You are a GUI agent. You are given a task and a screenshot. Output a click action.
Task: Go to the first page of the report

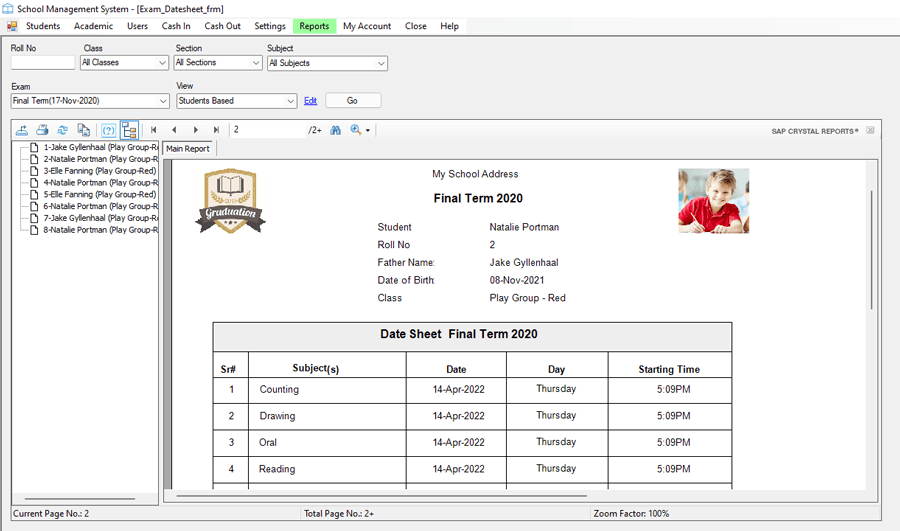(153, 130)
